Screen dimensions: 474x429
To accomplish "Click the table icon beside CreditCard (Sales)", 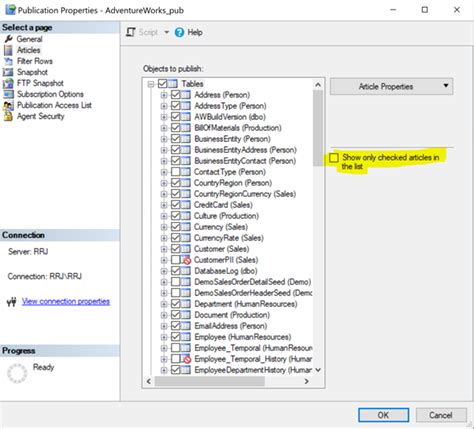I will click(x=186, y=205).
